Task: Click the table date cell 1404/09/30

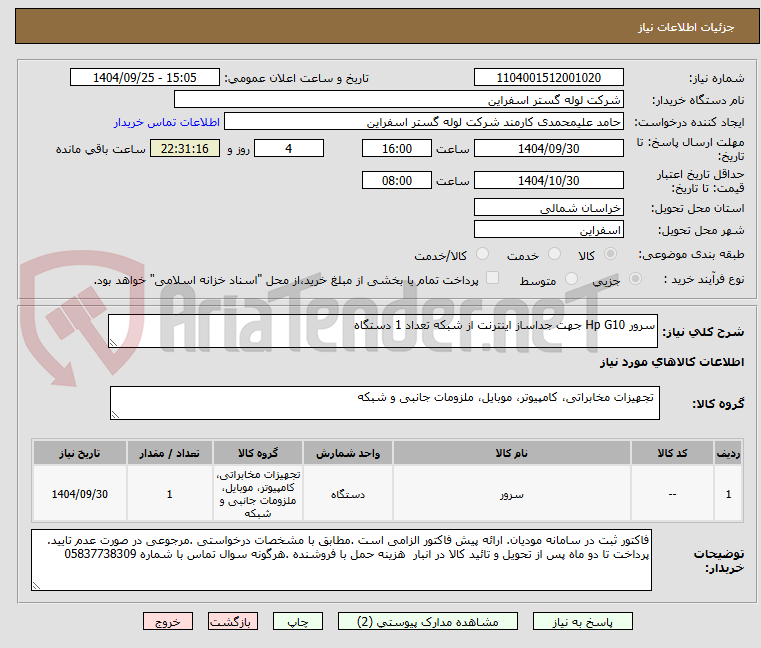Action: (x=80, y=494)
